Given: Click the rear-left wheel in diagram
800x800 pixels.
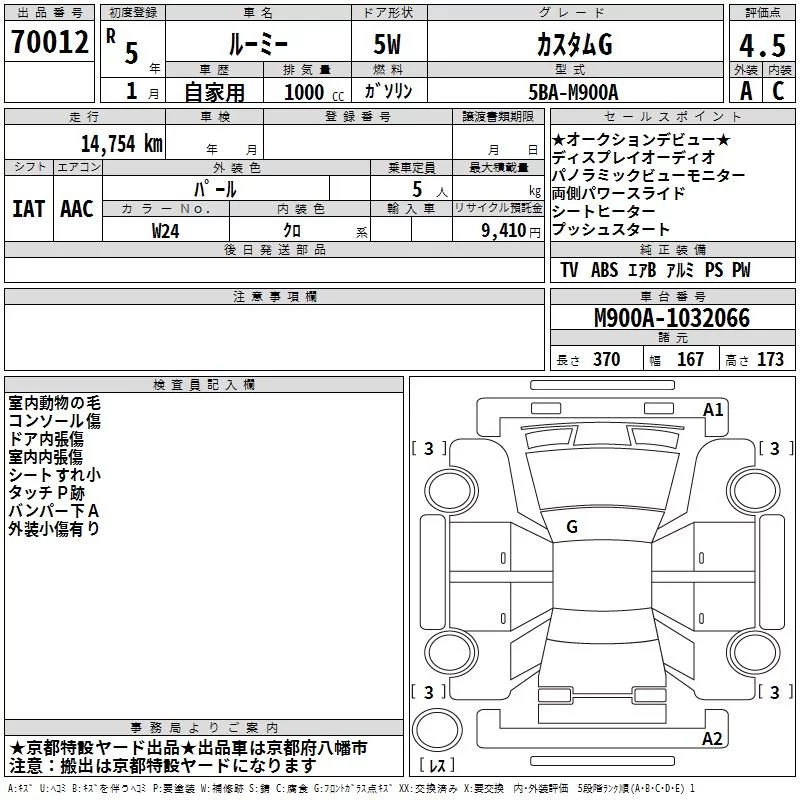Looking at the screenshot, I should (x=451, y=652).
